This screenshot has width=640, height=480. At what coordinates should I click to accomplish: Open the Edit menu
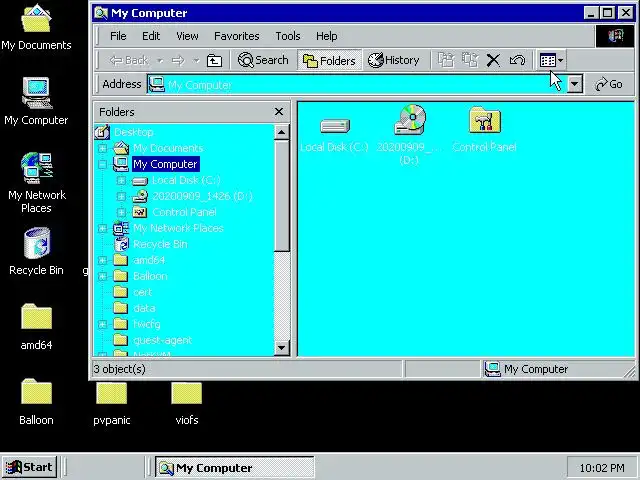151,36
